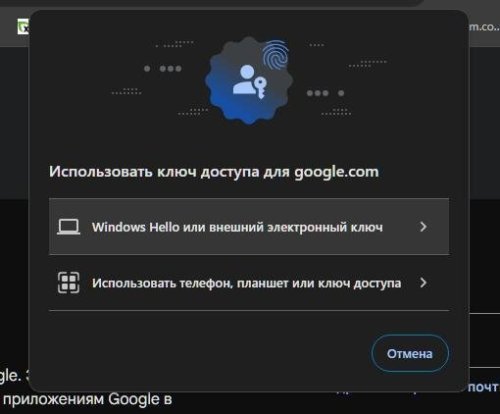500x414 pixels.
Task: Click the blue scalloped passkey badge
Action: coord(249,81)
